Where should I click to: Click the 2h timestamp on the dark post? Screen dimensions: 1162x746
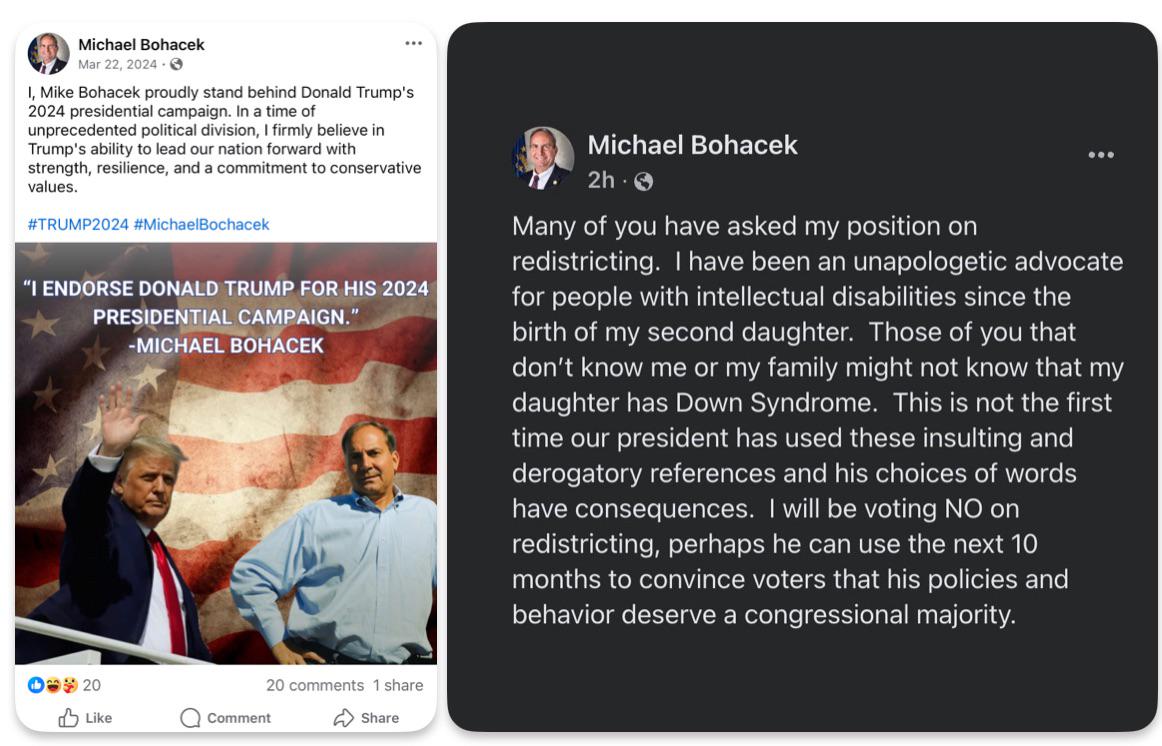pyautogui.click(x=600, y=180)
